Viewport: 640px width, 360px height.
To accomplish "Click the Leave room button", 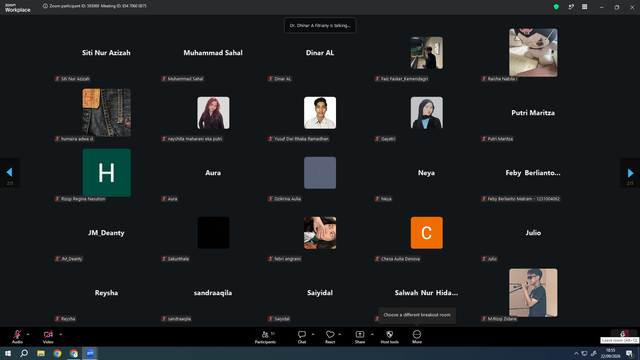I will (x=624, y=334).
